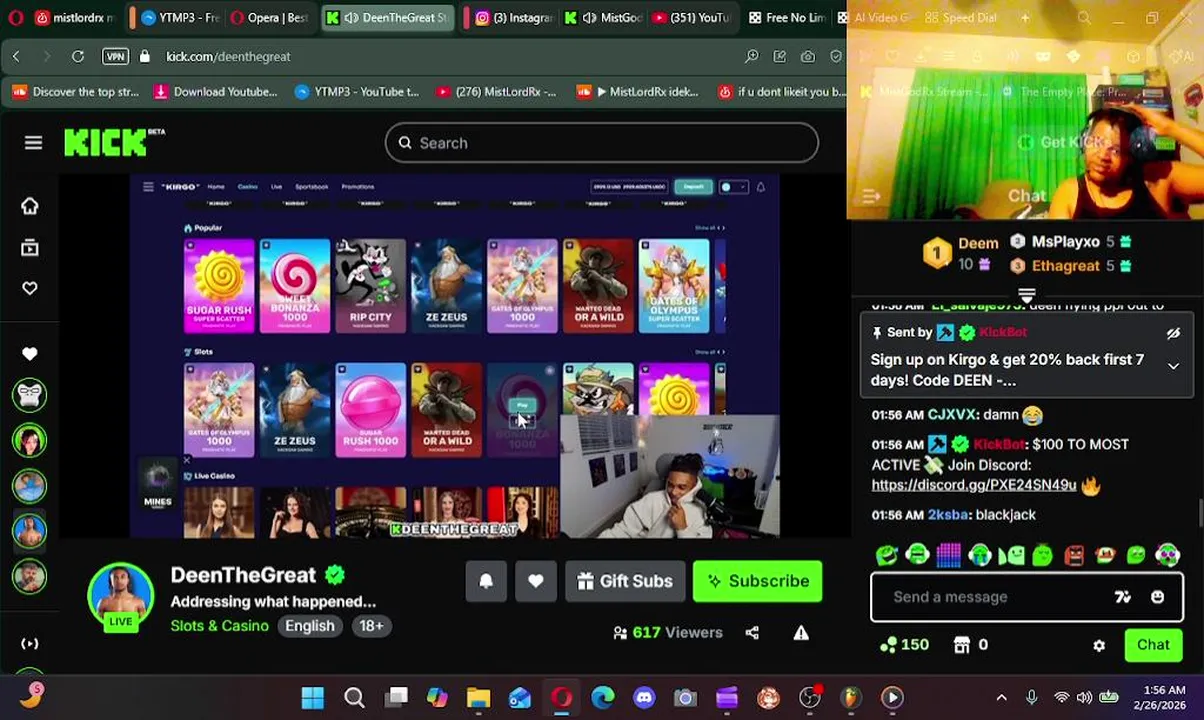Open Slots & Casino category link
1204x720 pixels.
[x=219, y=626]
